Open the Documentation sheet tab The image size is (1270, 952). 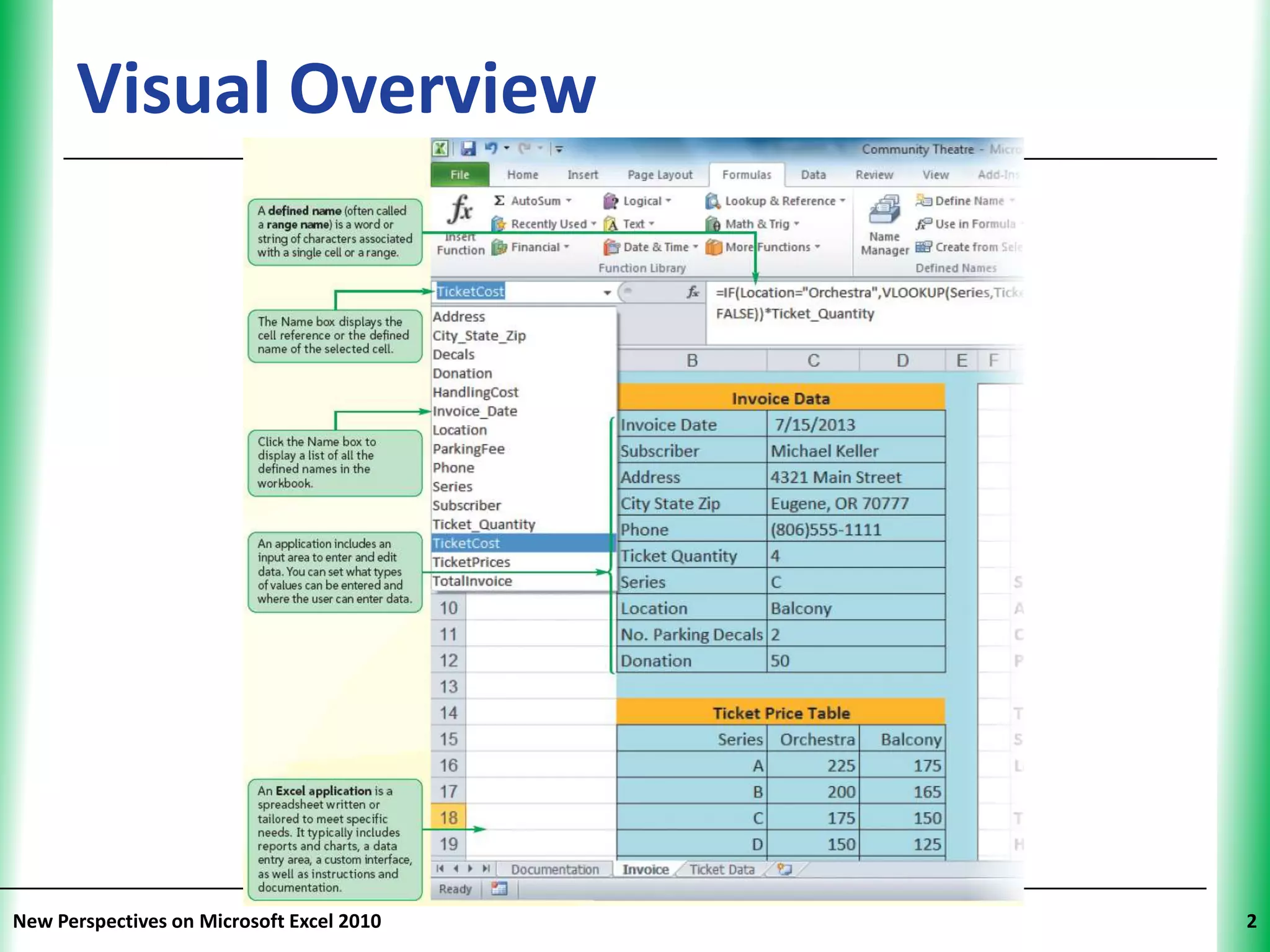coord(555,870)
